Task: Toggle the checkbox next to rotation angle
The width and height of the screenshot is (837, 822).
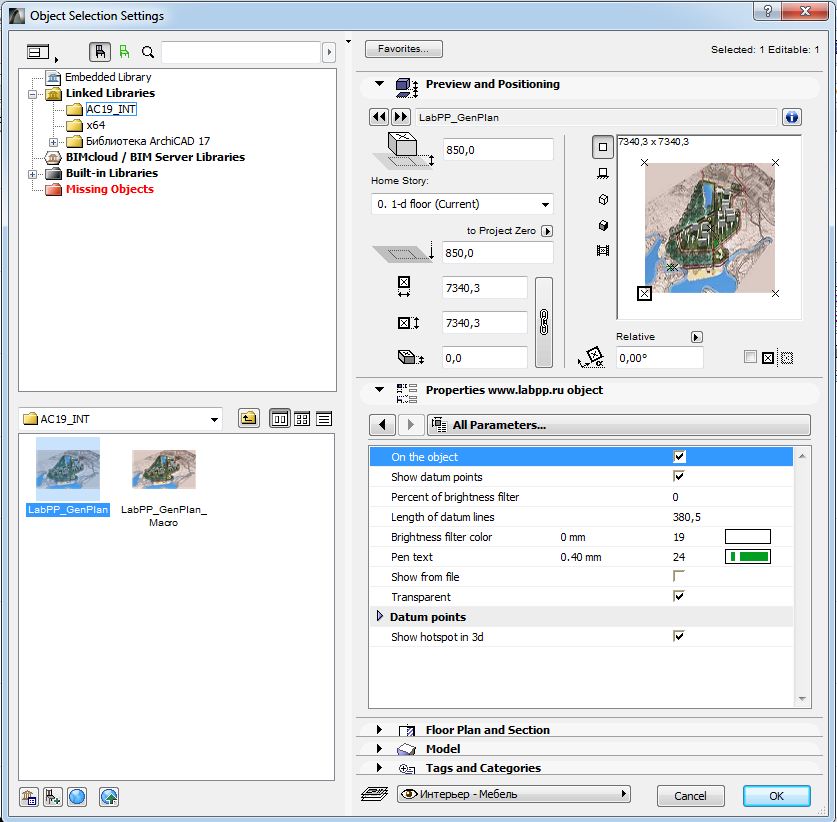Action: pyautogui.click(x=750, y=357)
